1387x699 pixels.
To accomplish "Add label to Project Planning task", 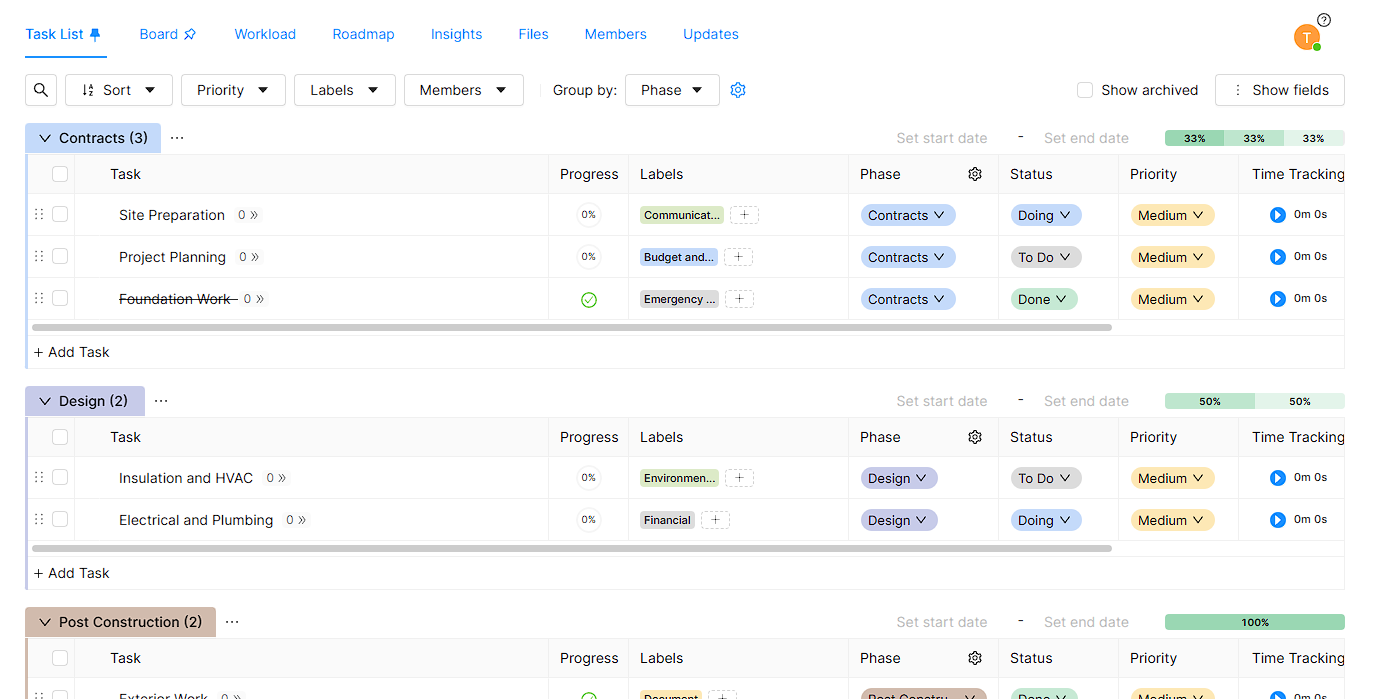I will (x=738, y=257).
